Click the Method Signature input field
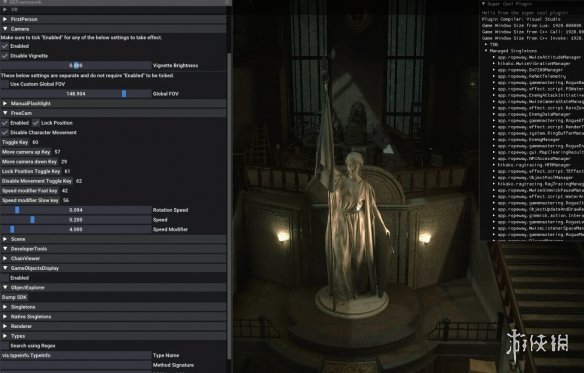Viewport: 584px width, 373px height. 76,365
